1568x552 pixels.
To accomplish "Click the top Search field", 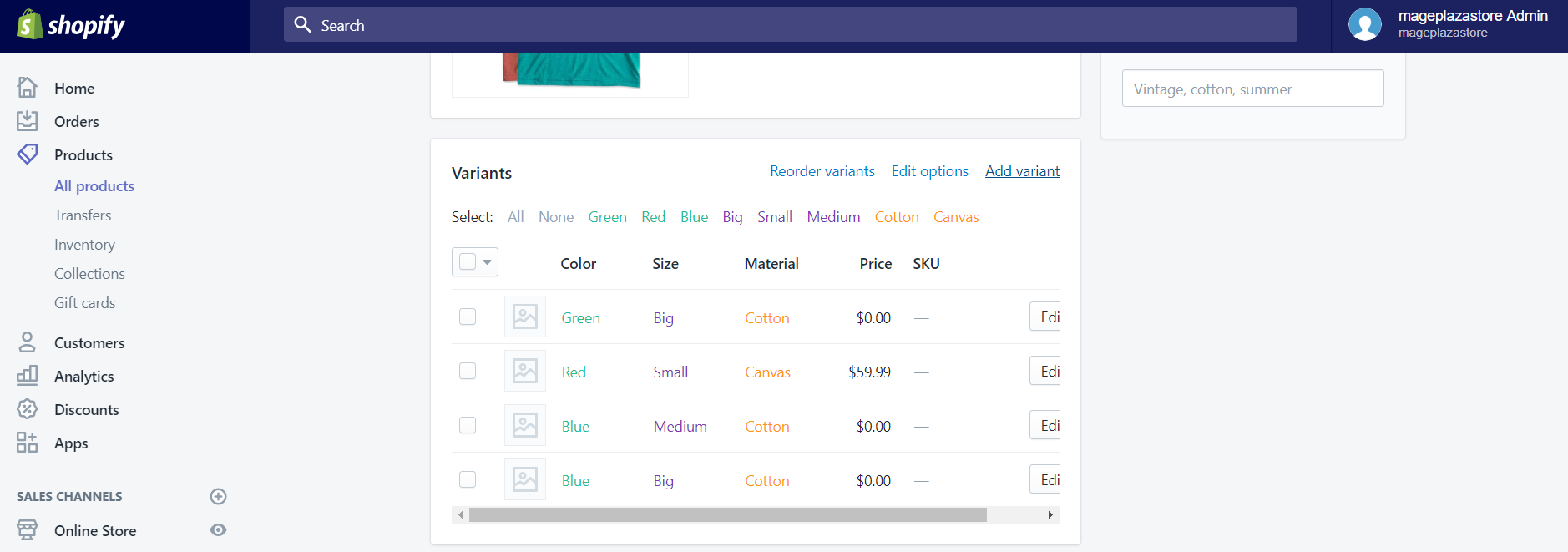I will (791, 24).
